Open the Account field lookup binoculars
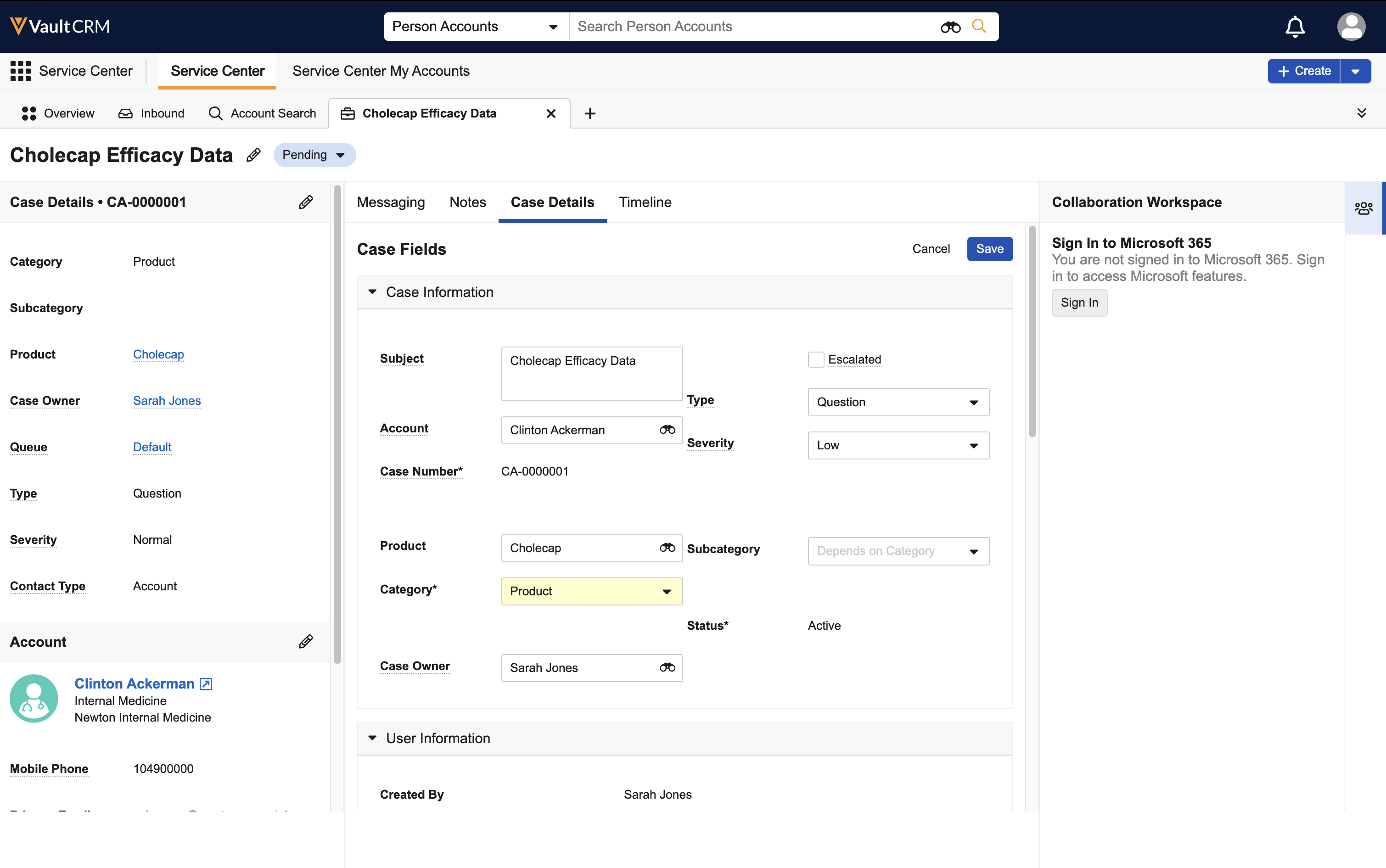This screenshot has height=868, width=1386. (x=667, y=430)
